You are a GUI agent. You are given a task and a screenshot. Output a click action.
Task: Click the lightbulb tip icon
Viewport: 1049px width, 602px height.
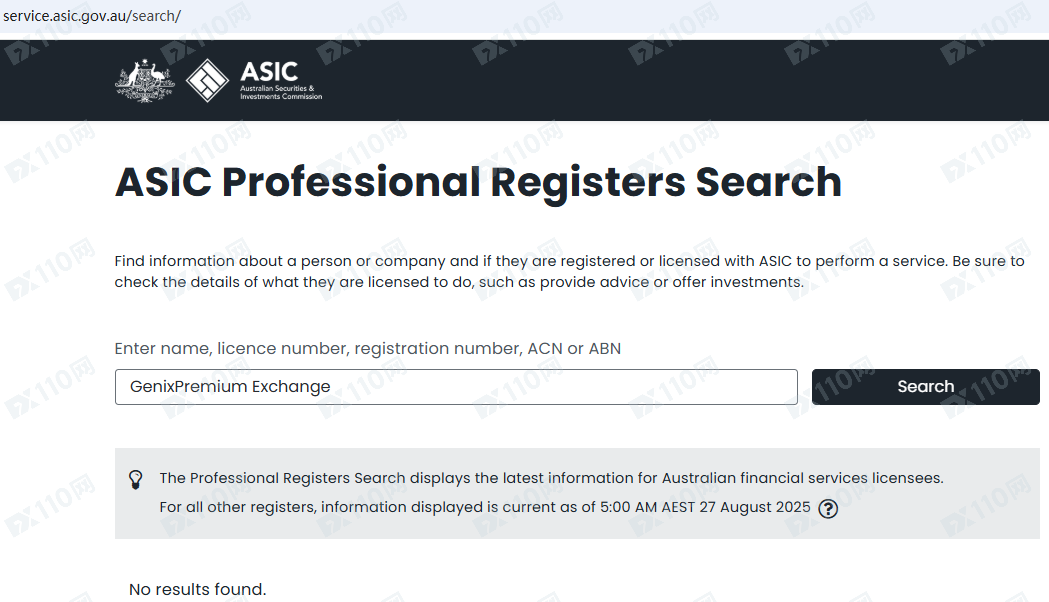(x=137, y=479)
